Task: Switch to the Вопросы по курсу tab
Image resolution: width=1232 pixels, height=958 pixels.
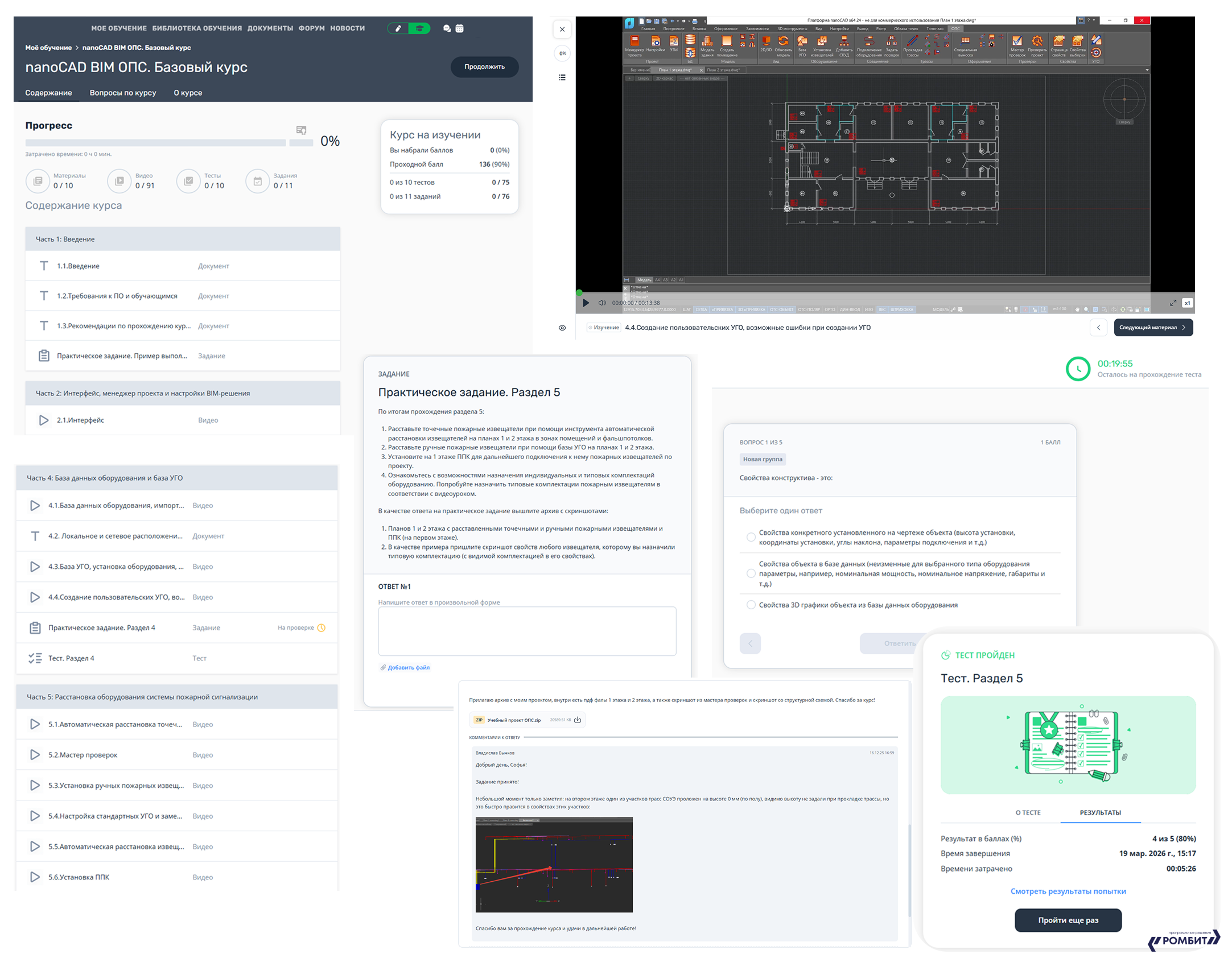Action: (123, 93)
